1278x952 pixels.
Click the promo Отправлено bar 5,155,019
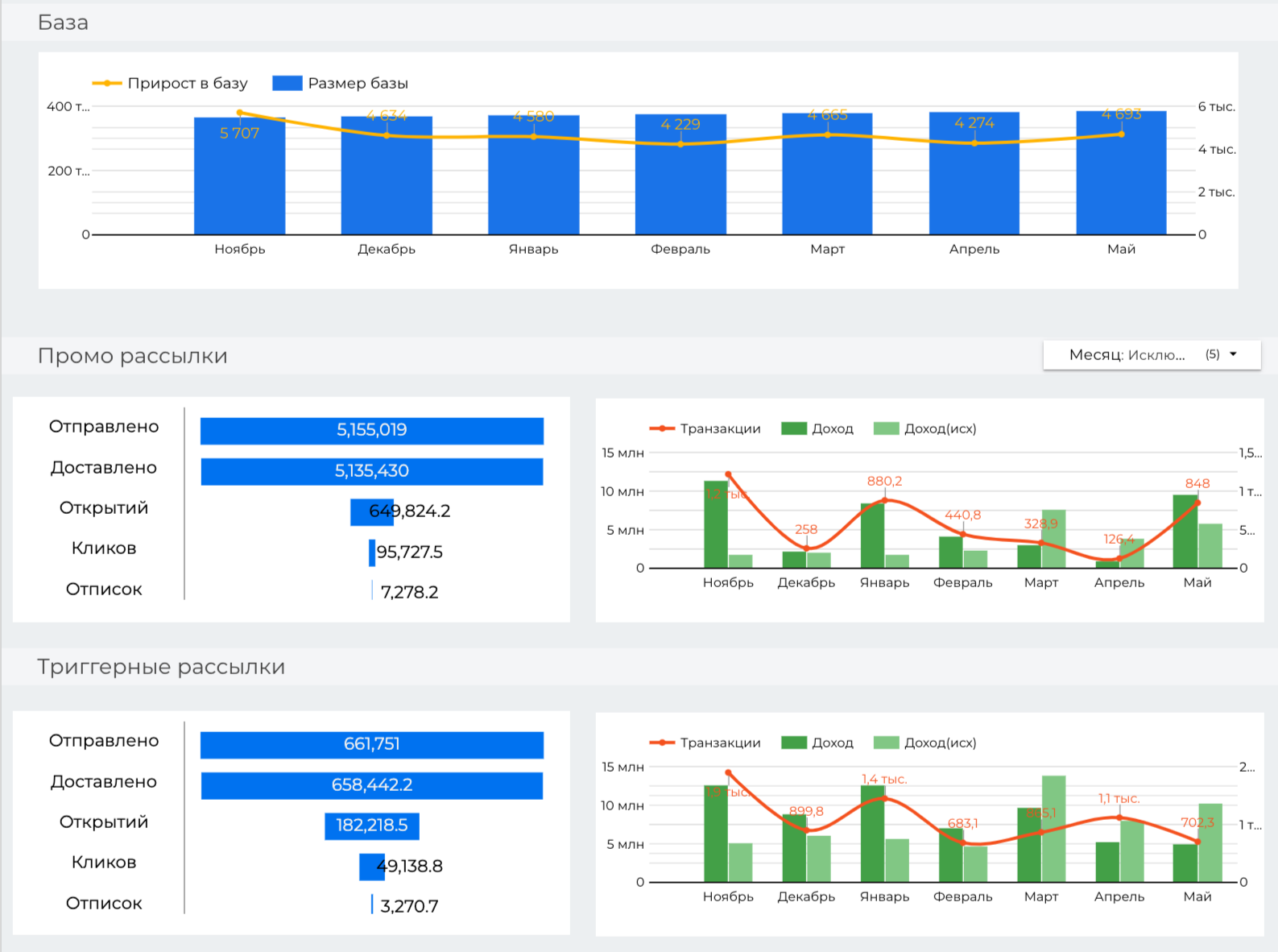pos(372,430)
